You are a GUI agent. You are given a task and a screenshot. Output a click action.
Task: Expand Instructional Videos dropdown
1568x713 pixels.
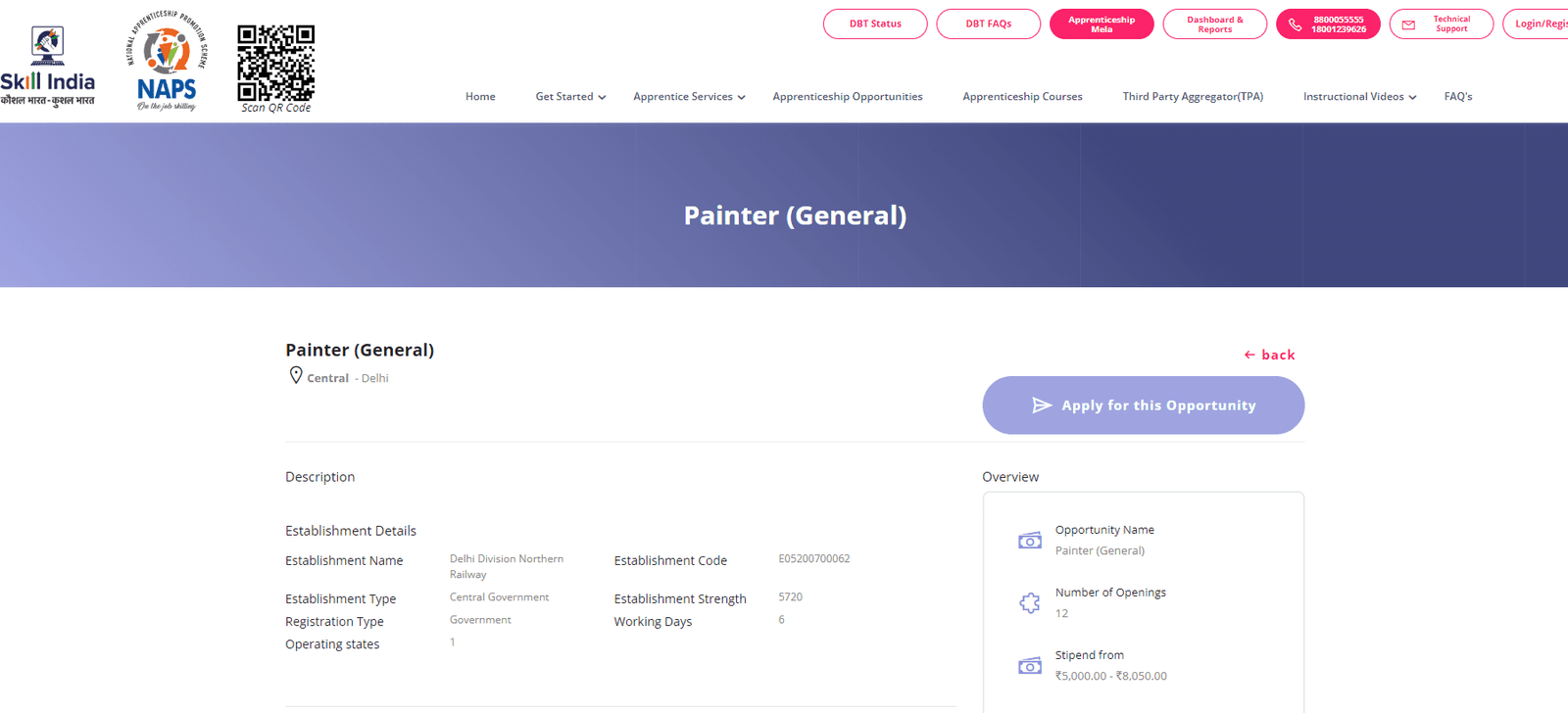click(x=1359, y=97)
